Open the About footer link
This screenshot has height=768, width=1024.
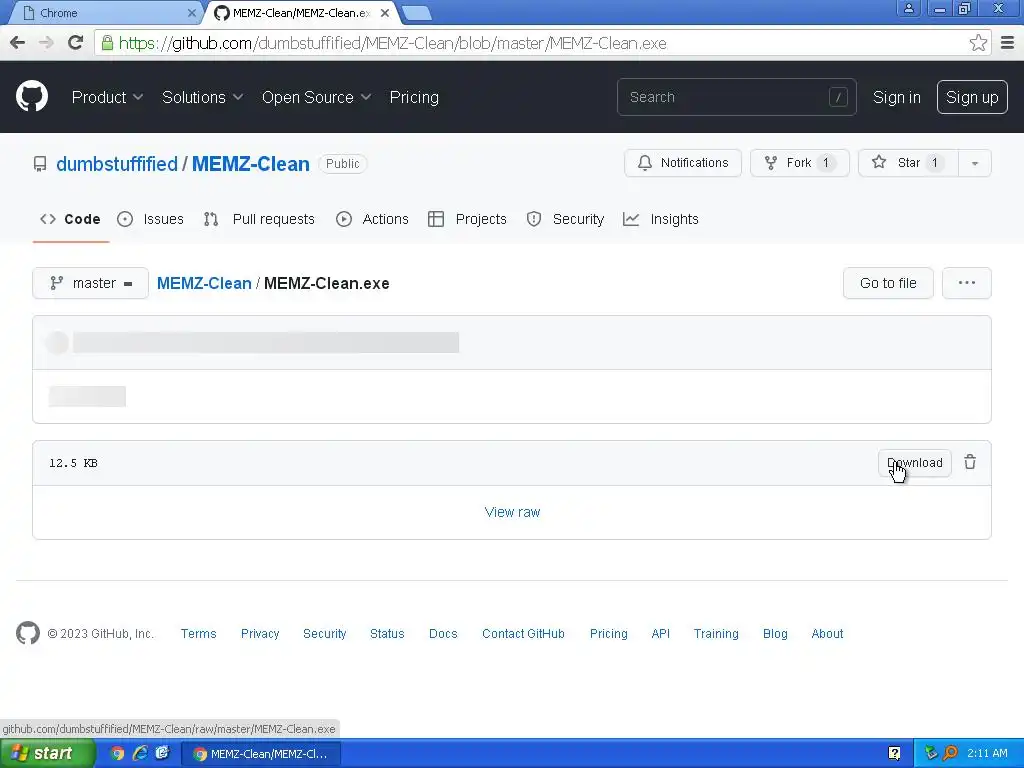tap(827, 633)
